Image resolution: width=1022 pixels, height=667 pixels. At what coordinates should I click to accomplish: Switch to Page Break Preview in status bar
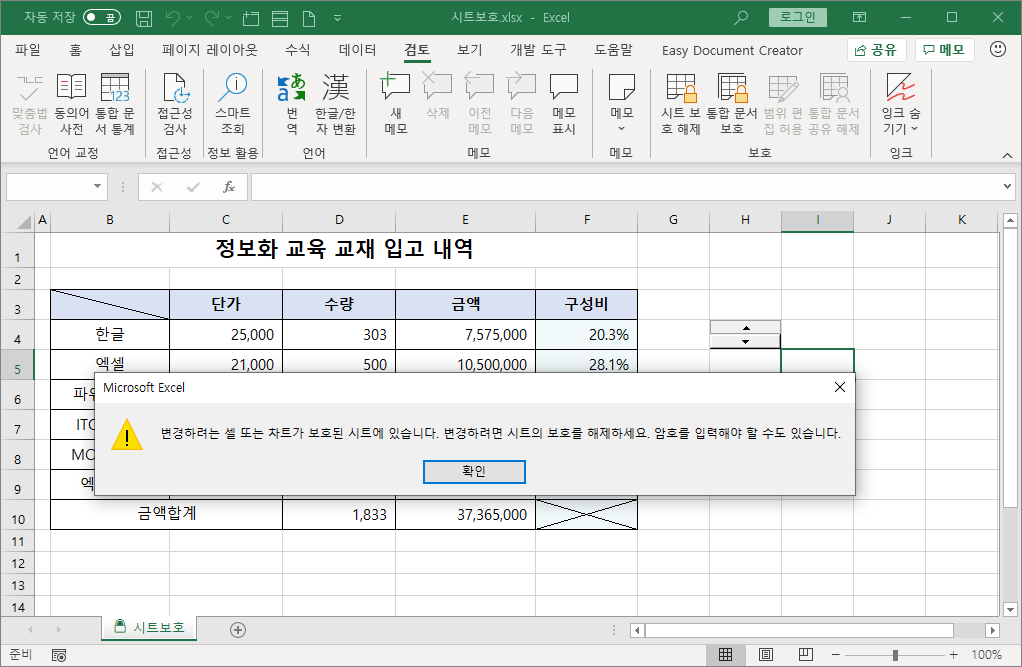[806, 654]
